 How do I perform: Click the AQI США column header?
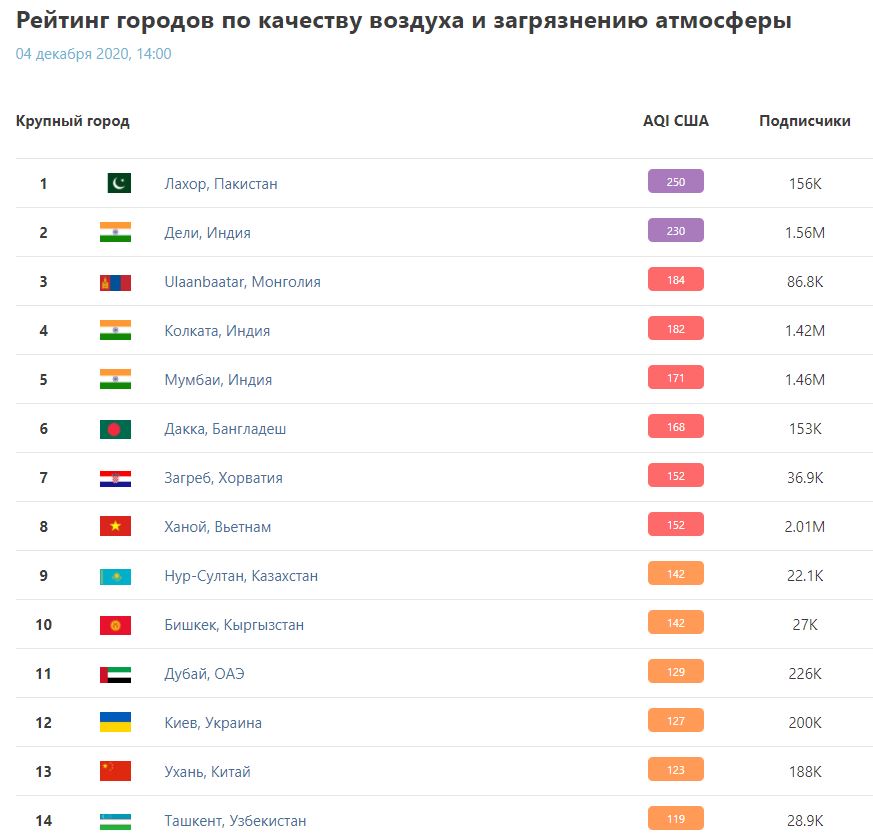point(676,121)
